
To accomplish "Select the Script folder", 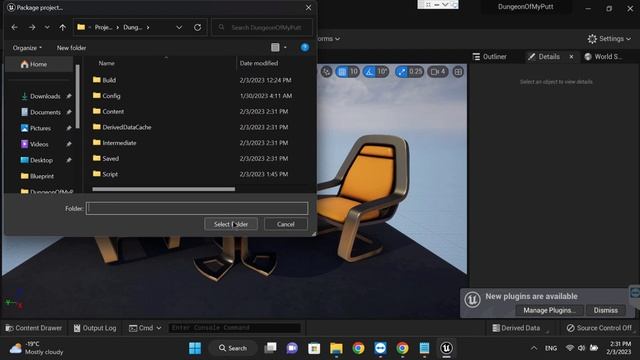I will click(110, 174).
